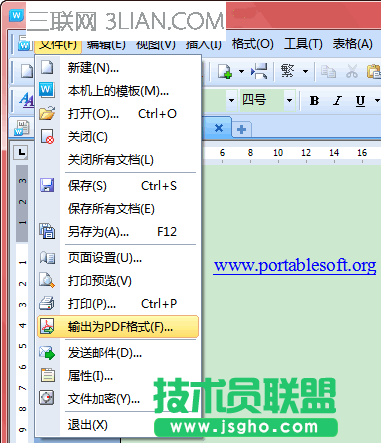Click the document tab icon on the left

pyautogui.click(x=22, y=128)
